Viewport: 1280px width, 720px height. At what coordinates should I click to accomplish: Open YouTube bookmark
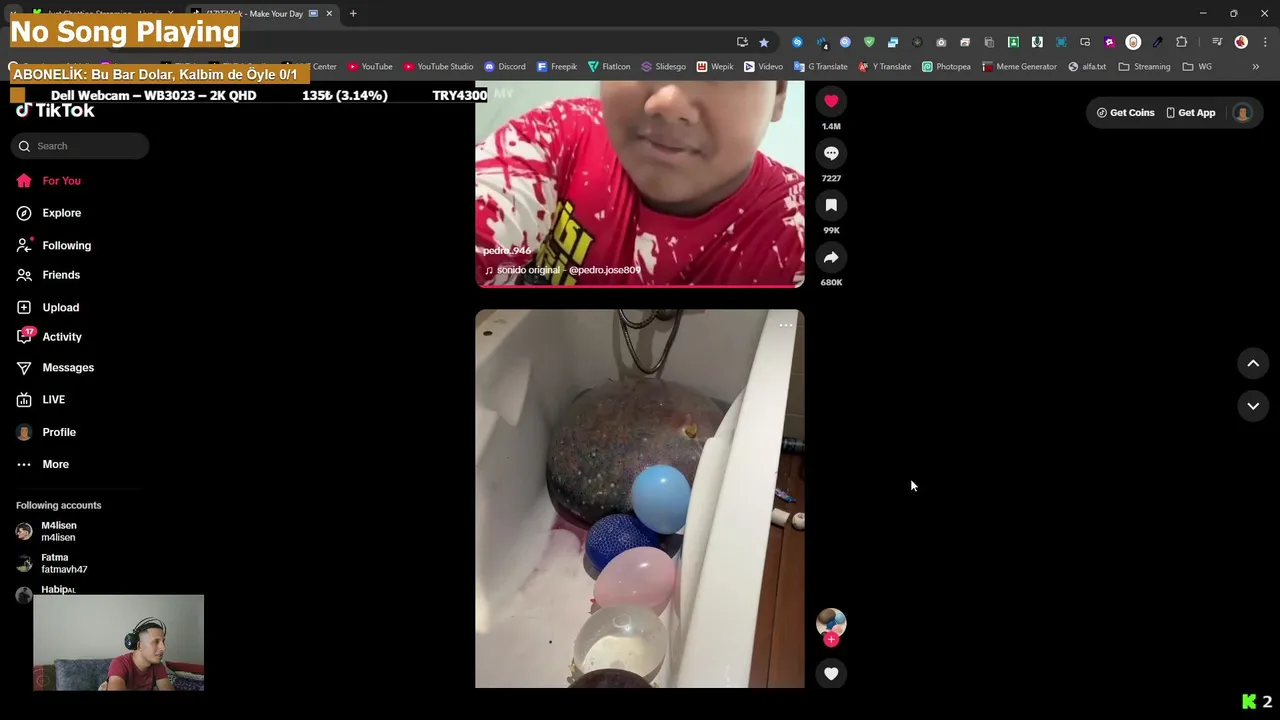tap(370, 67)
